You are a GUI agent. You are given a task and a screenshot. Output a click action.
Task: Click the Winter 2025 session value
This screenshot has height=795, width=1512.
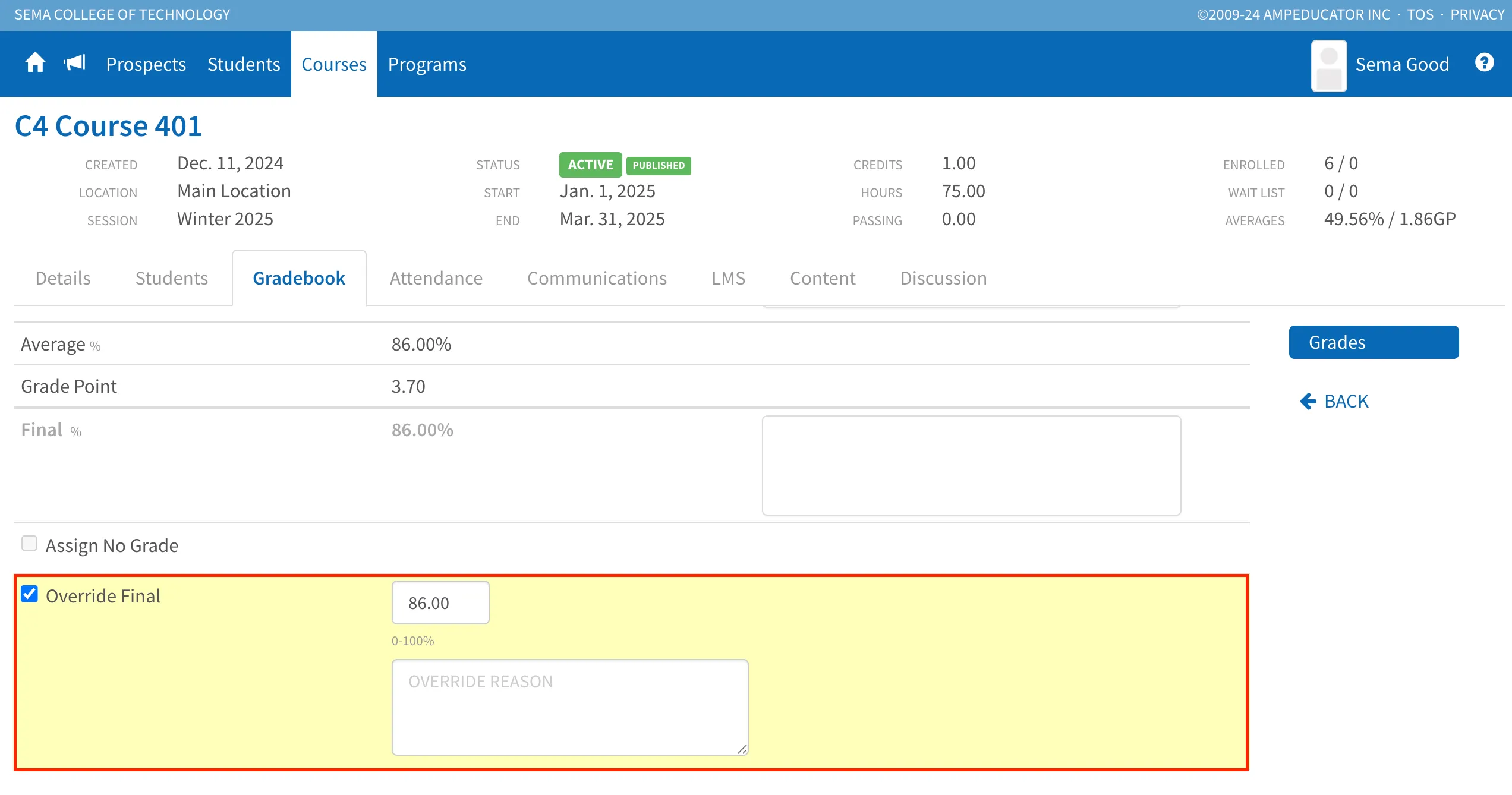pyautogui.click(x=225, y=219)
